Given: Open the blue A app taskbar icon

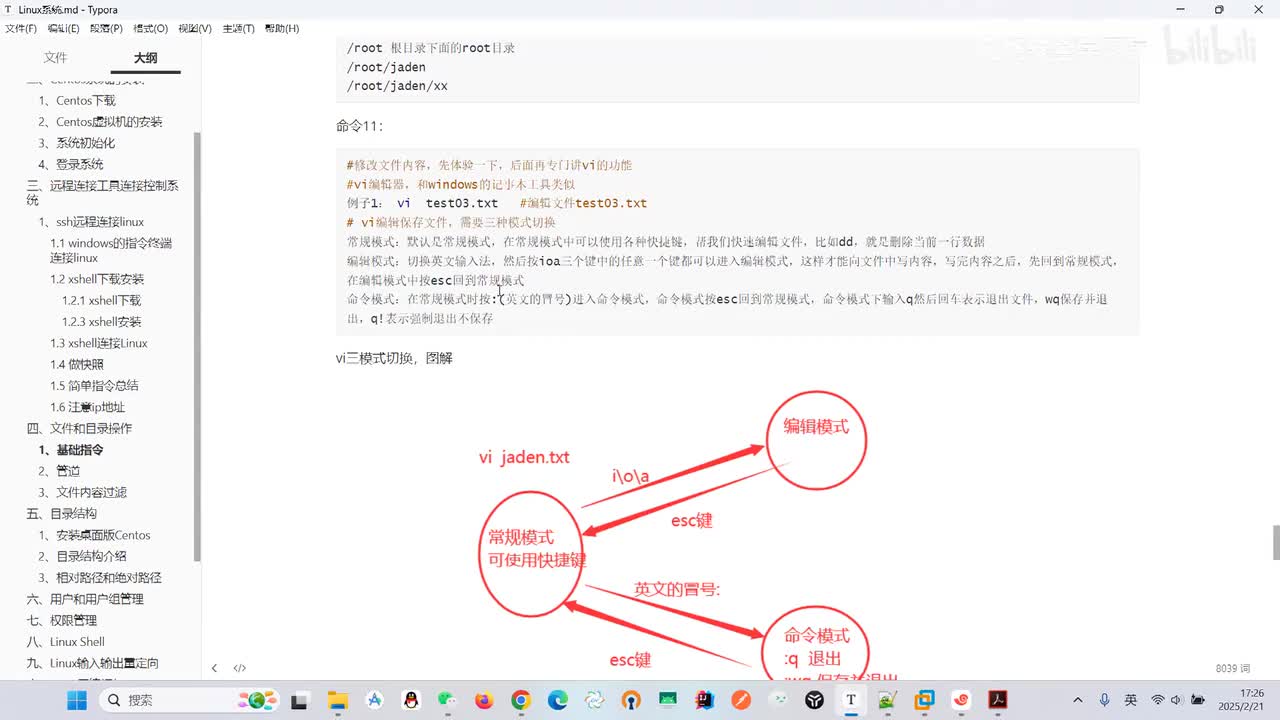Looking at the screenshot, I should pyautogui.click(x=374, y=700).
